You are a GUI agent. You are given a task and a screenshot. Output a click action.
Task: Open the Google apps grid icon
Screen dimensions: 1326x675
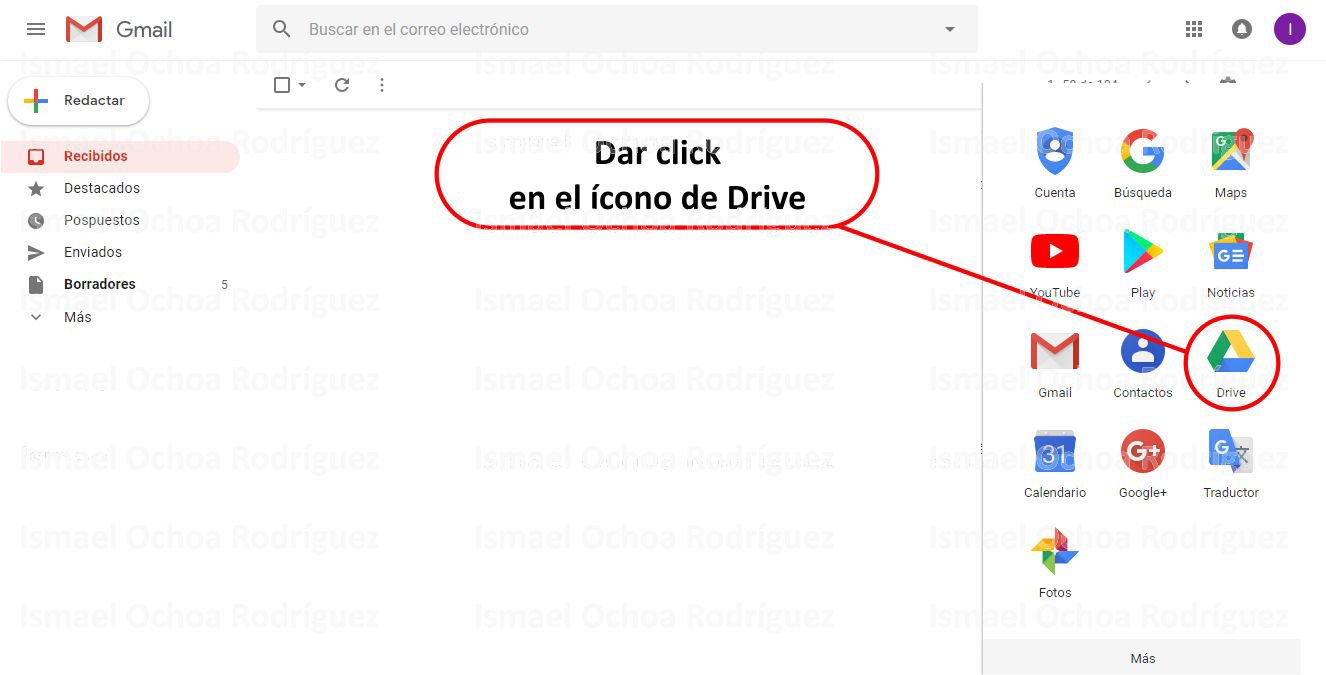[1194, 29]
